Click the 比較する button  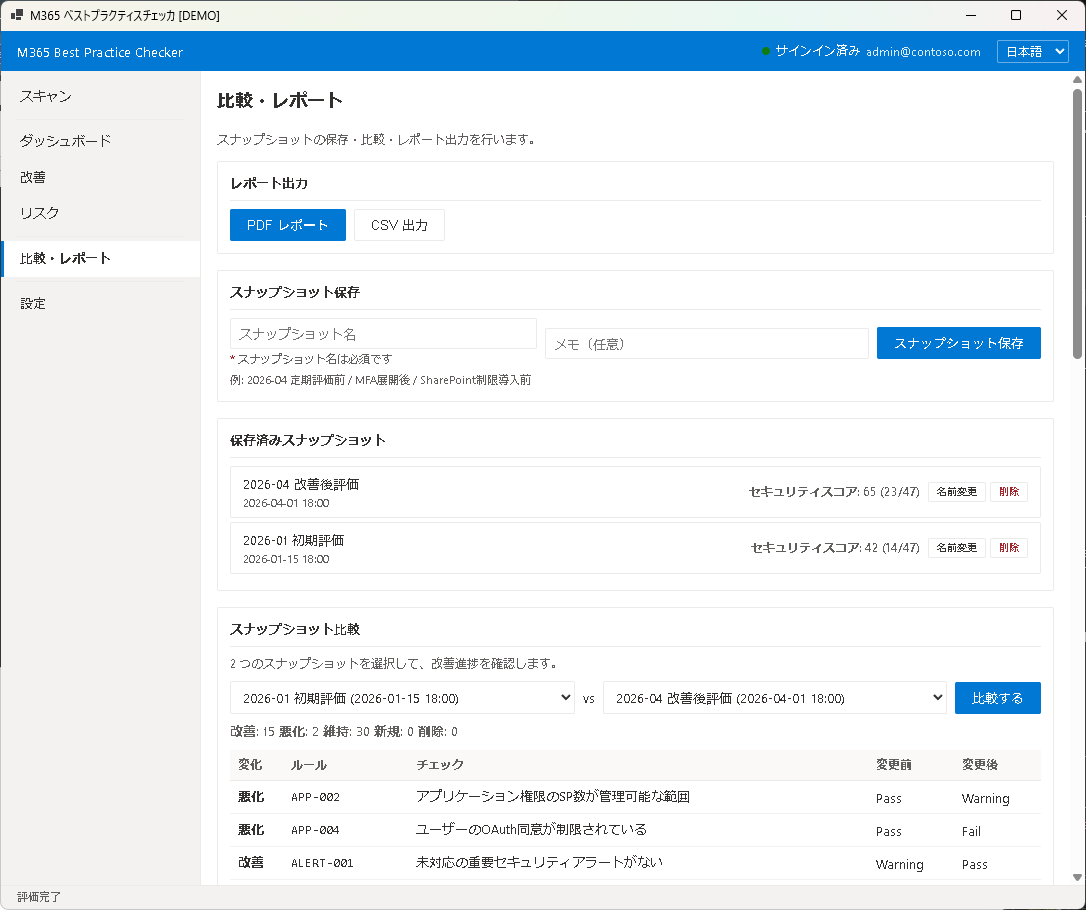tap(997, 698)
